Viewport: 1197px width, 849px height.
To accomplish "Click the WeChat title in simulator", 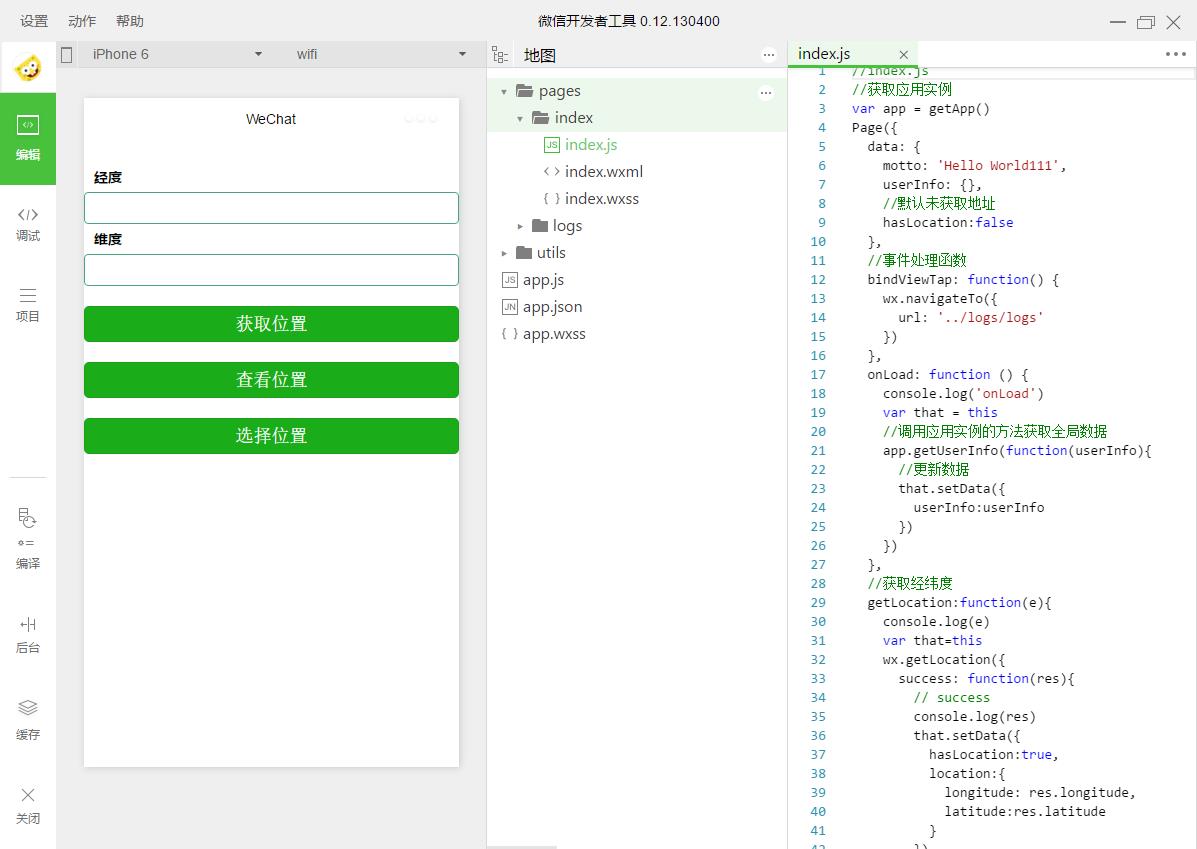I will [x=270, y=119].
